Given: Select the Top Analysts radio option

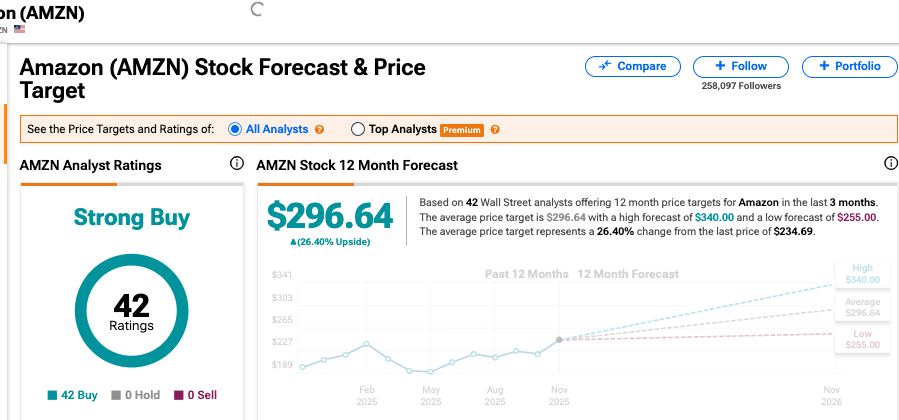Looking at the screenshot, I should (358, 129).
